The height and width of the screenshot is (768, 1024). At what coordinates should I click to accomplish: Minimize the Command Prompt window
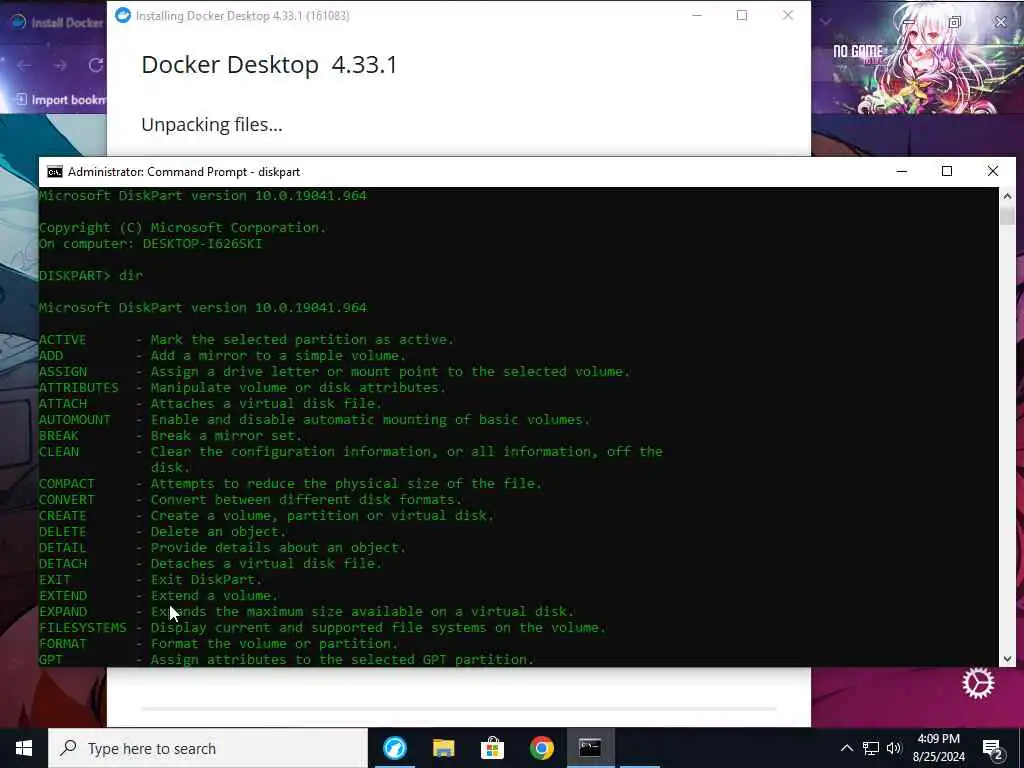tap(902, 171)
